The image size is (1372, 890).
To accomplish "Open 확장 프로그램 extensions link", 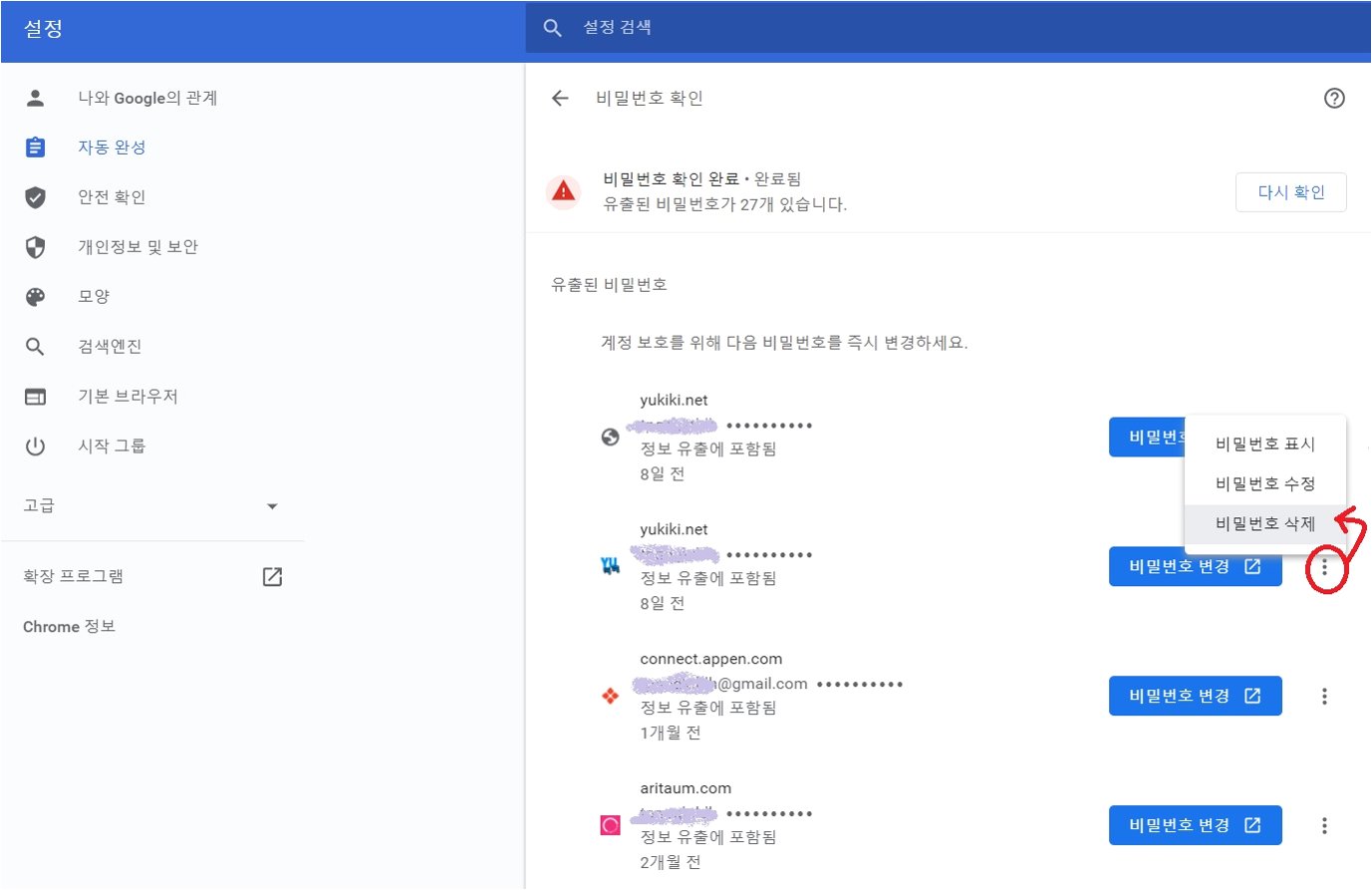I will (73, 576).
